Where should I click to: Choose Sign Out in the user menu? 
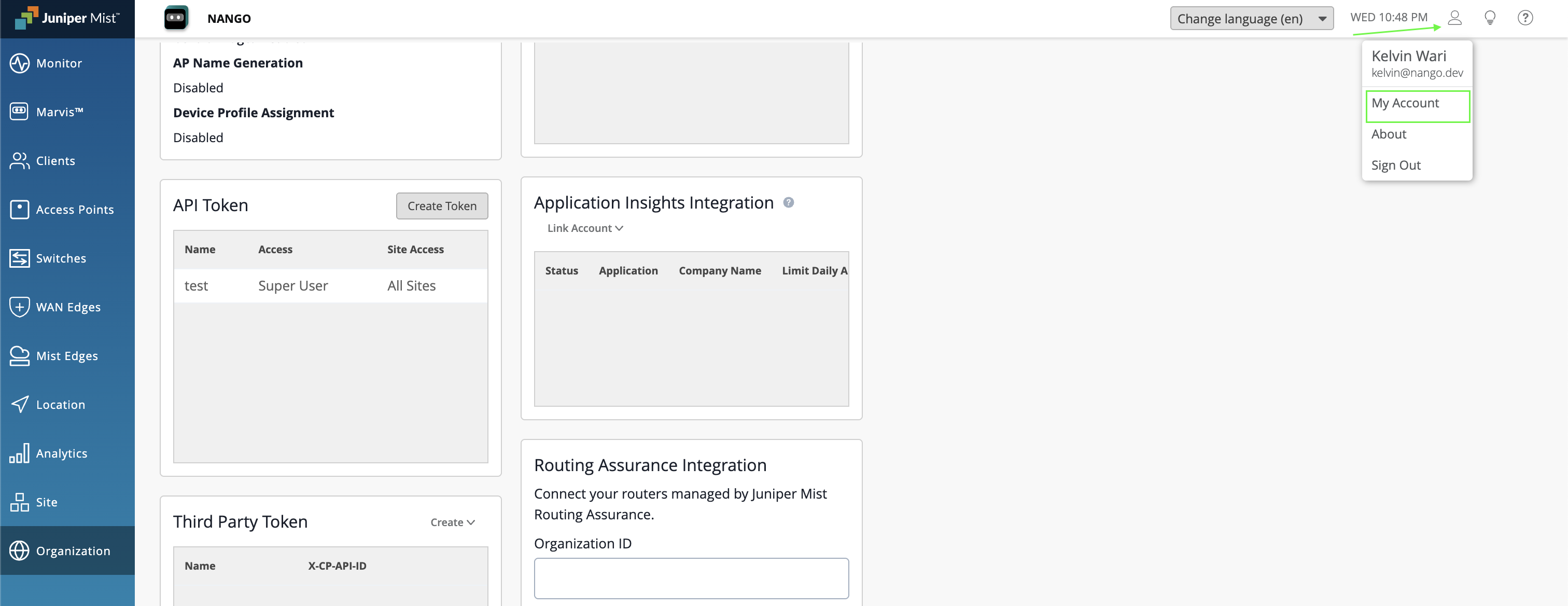point(1395,166)
